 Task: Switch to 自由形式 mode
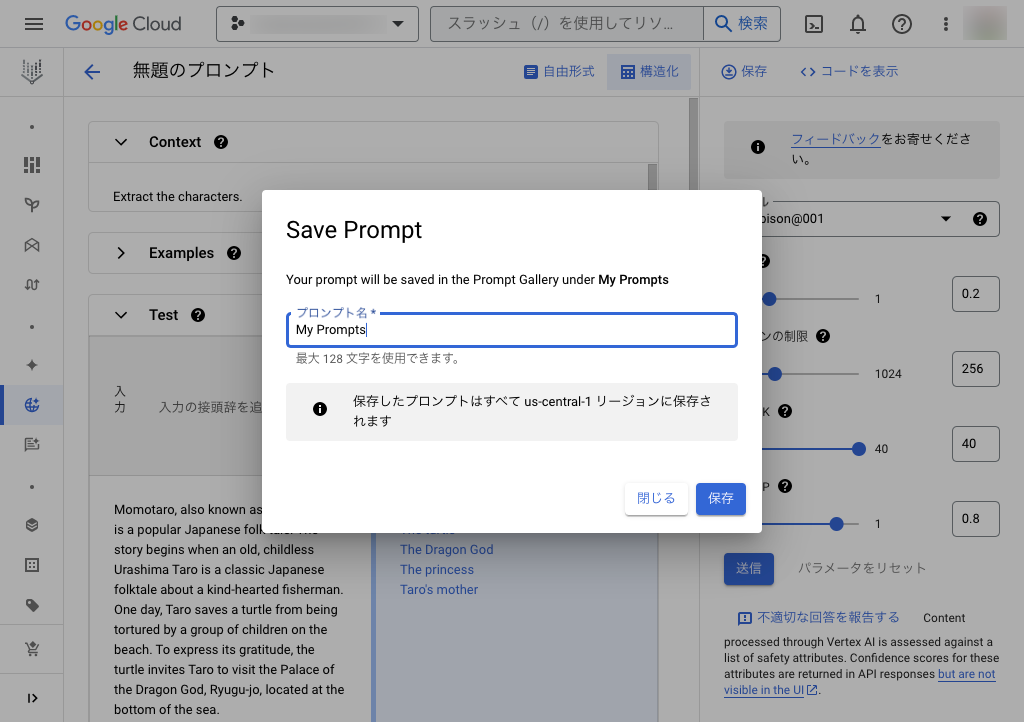pos(559,72)
